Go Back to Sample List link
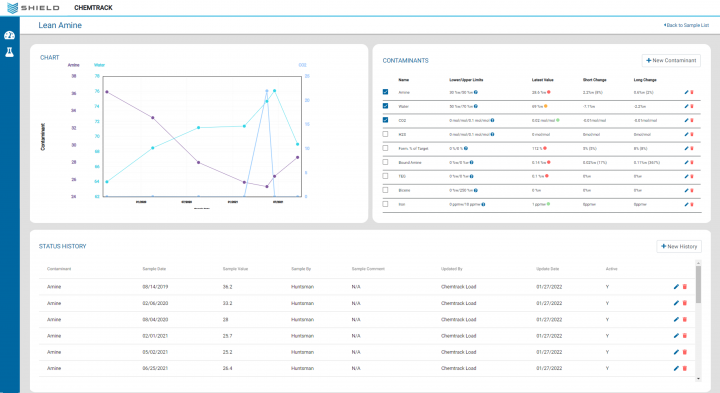 click(x=686, y=25)
